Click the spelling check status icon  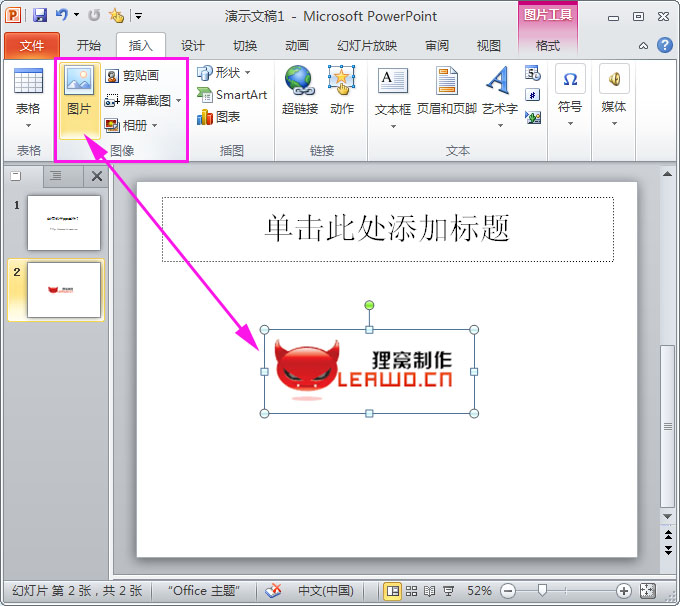click(x=274, y=590)
